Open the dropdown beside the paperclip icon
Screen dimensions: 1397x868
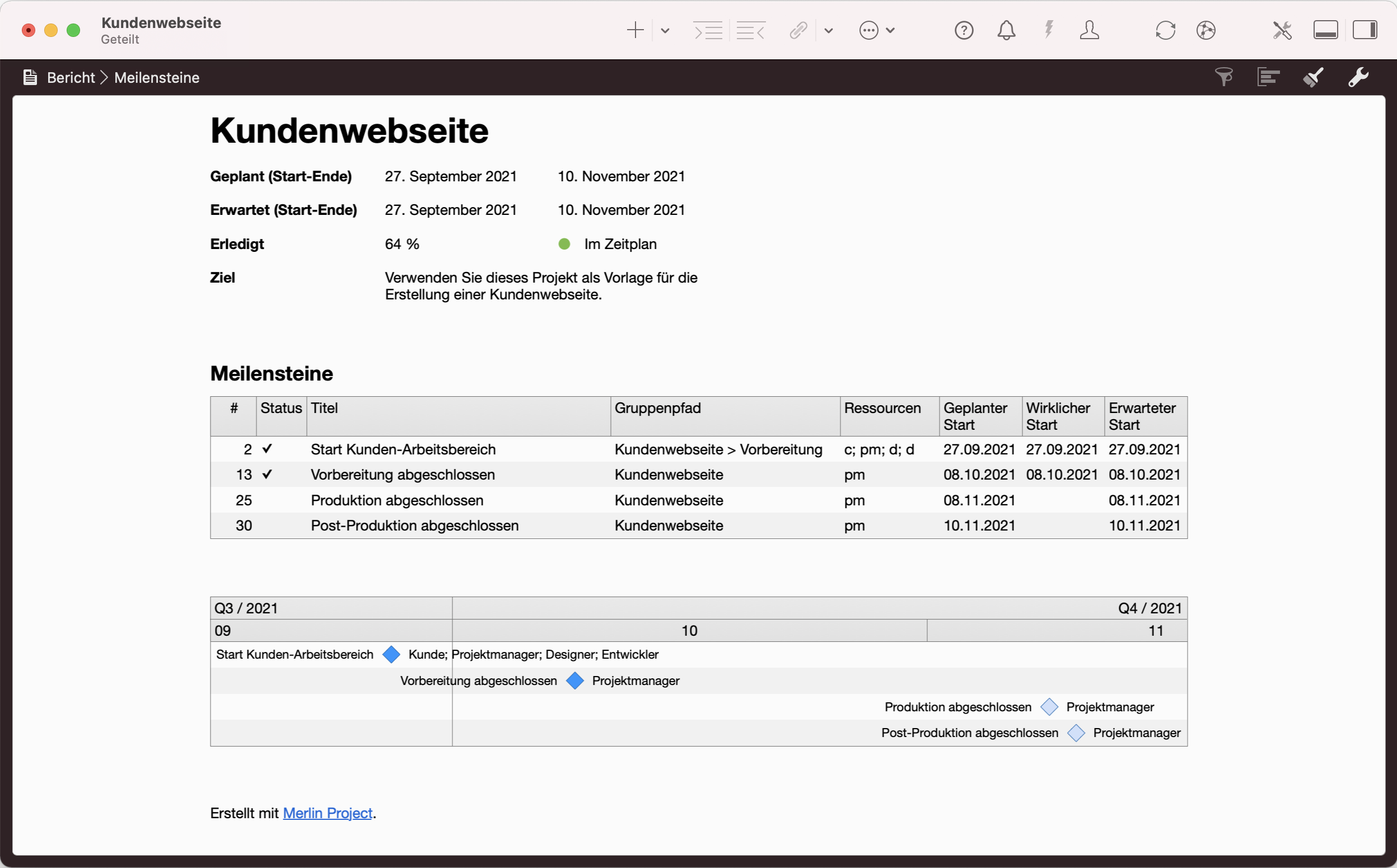tap(829, 30)
